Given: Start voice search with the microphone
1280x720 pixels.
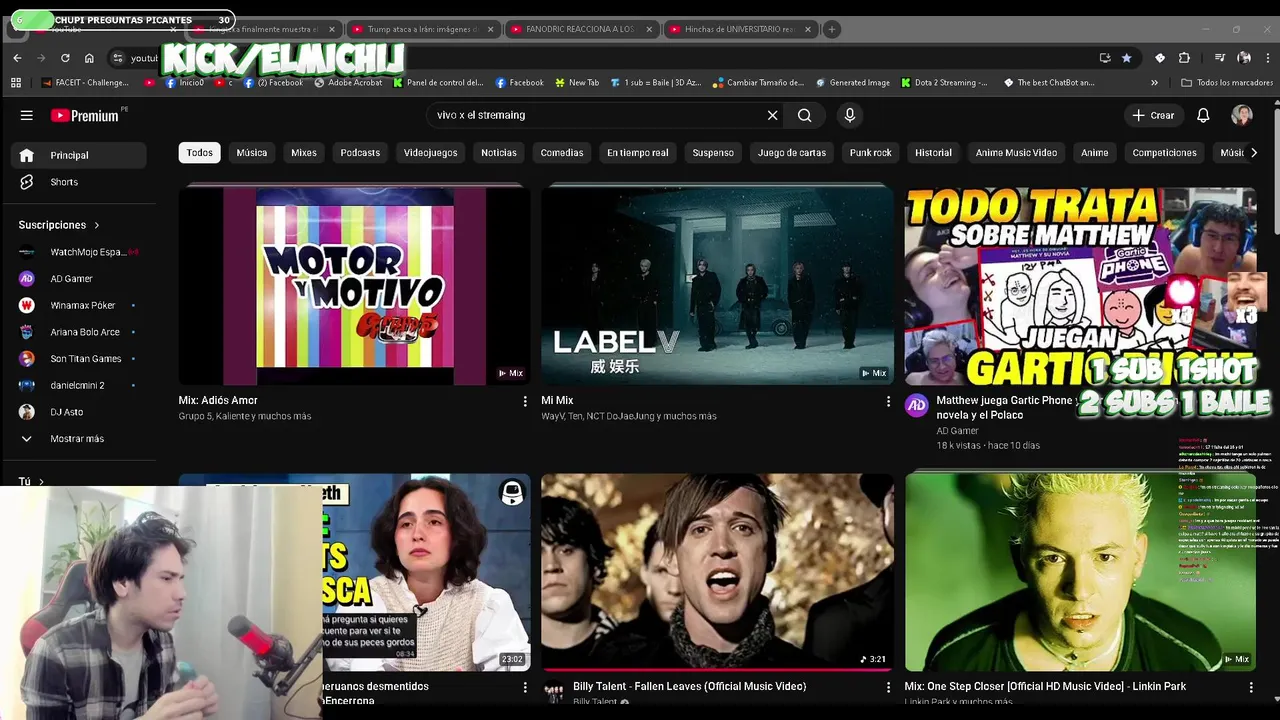Looking at the screenshot, I should (850, 115).
